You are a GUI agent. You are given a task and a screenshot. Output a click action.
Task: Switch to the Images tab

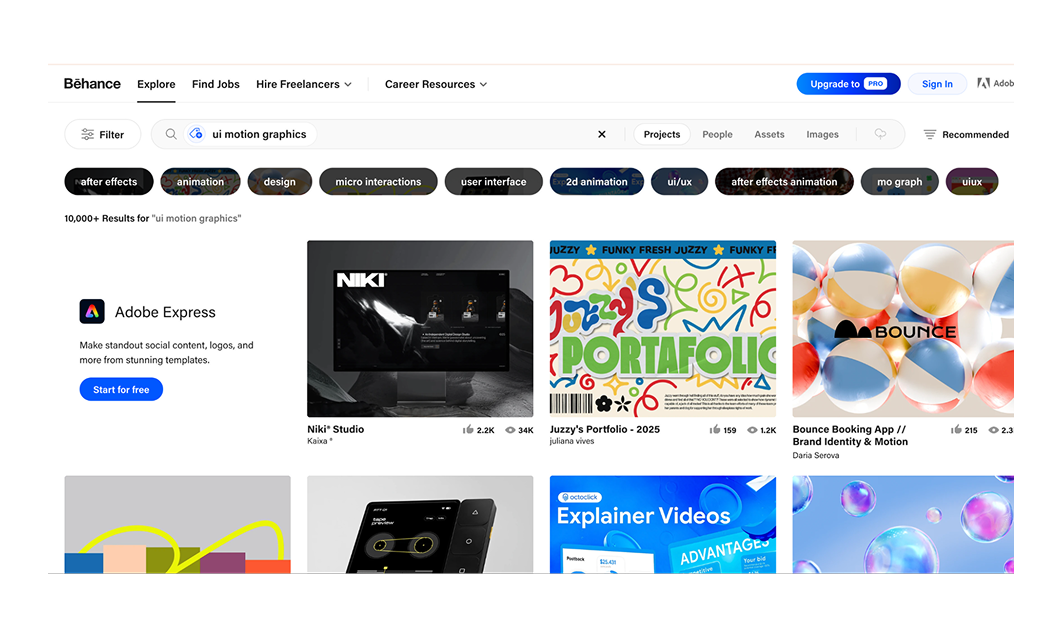822,134
